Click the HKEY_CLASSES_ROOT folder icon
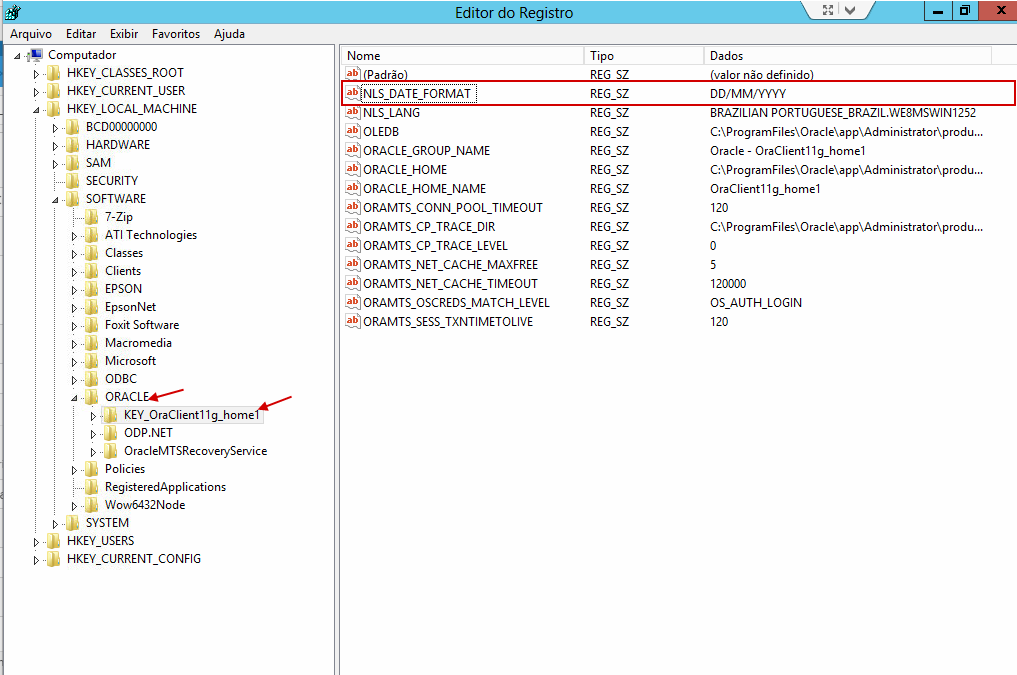Image resolution: width=1017 pixels, height=675 pixels. 54,73
